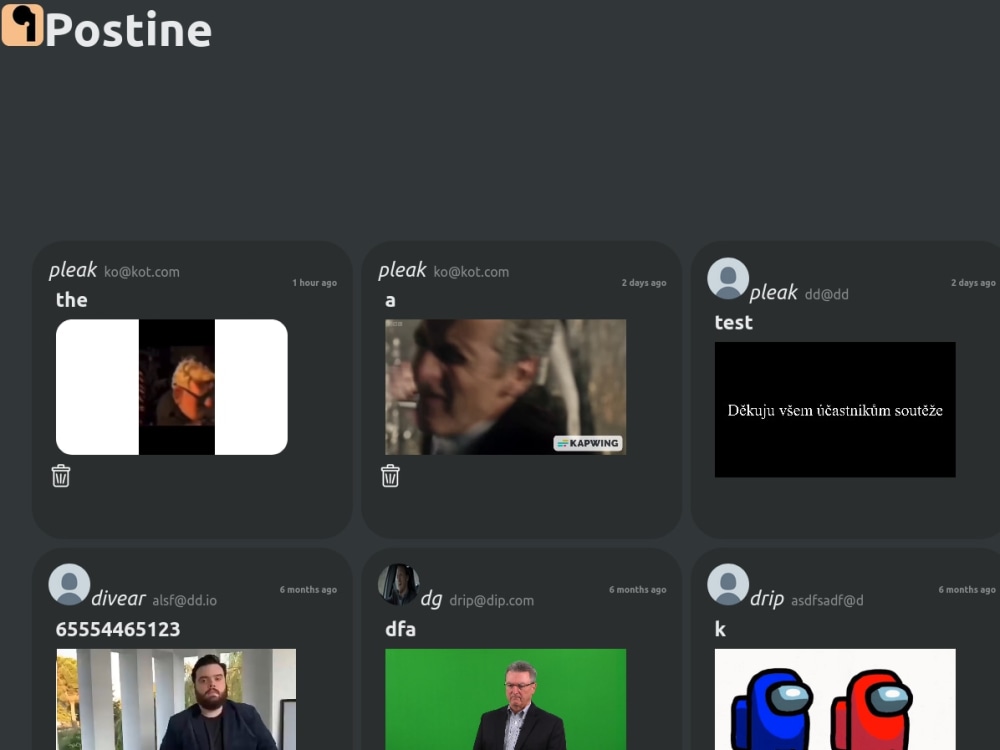Click the email alsf@dd.io

(184, 600)
